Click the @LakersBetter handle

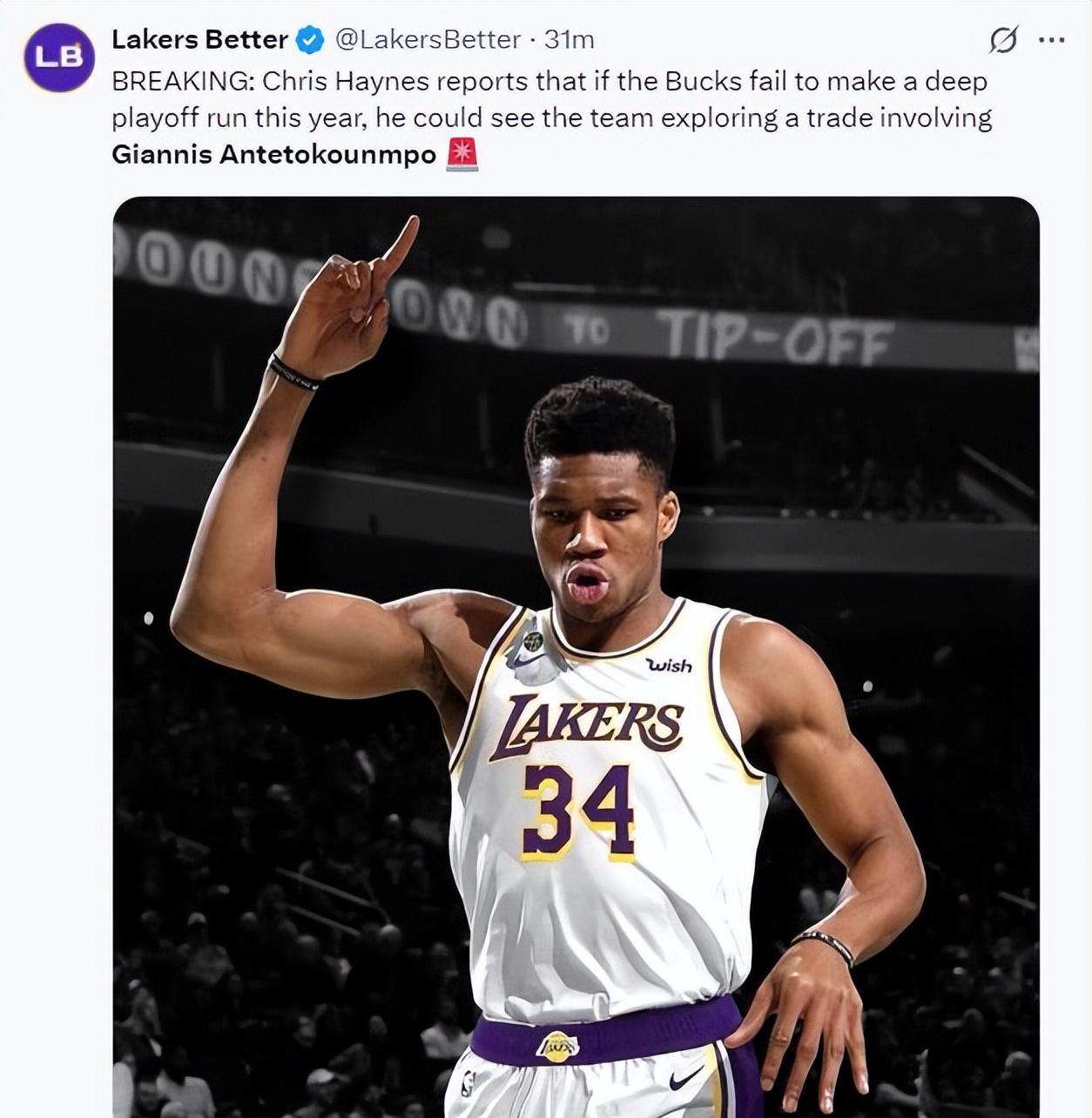tap(428, 40)
